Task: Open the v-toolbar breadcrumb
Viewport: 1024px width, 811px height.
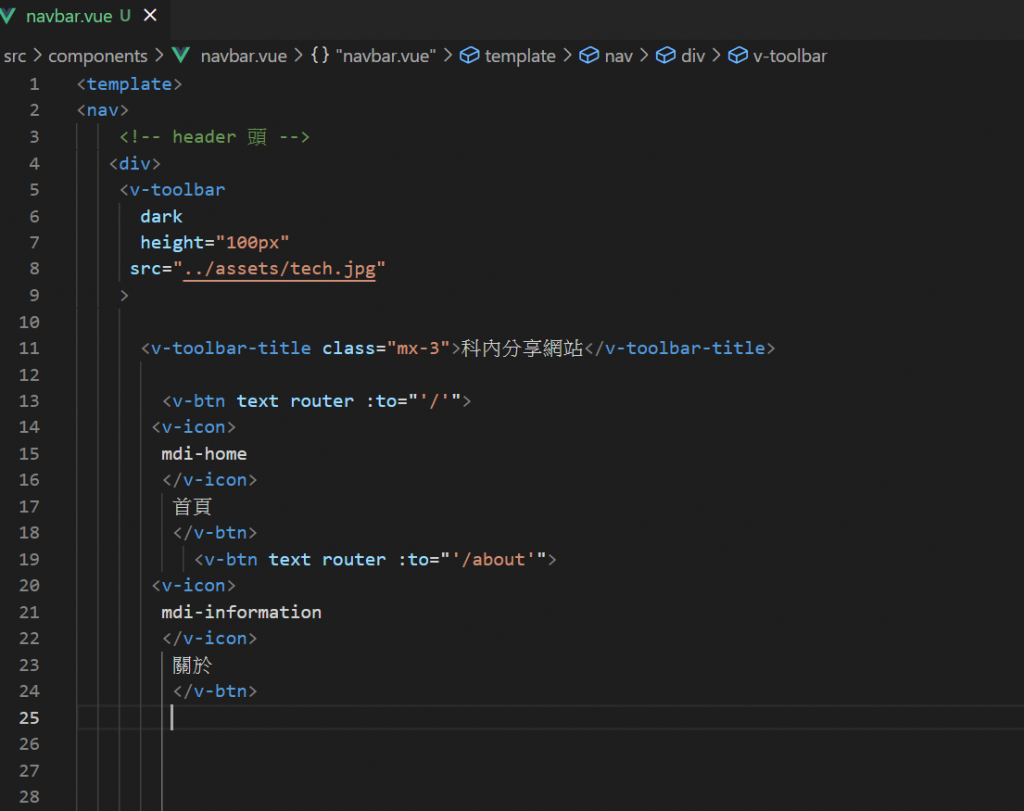Action: [x=790, y=56]
